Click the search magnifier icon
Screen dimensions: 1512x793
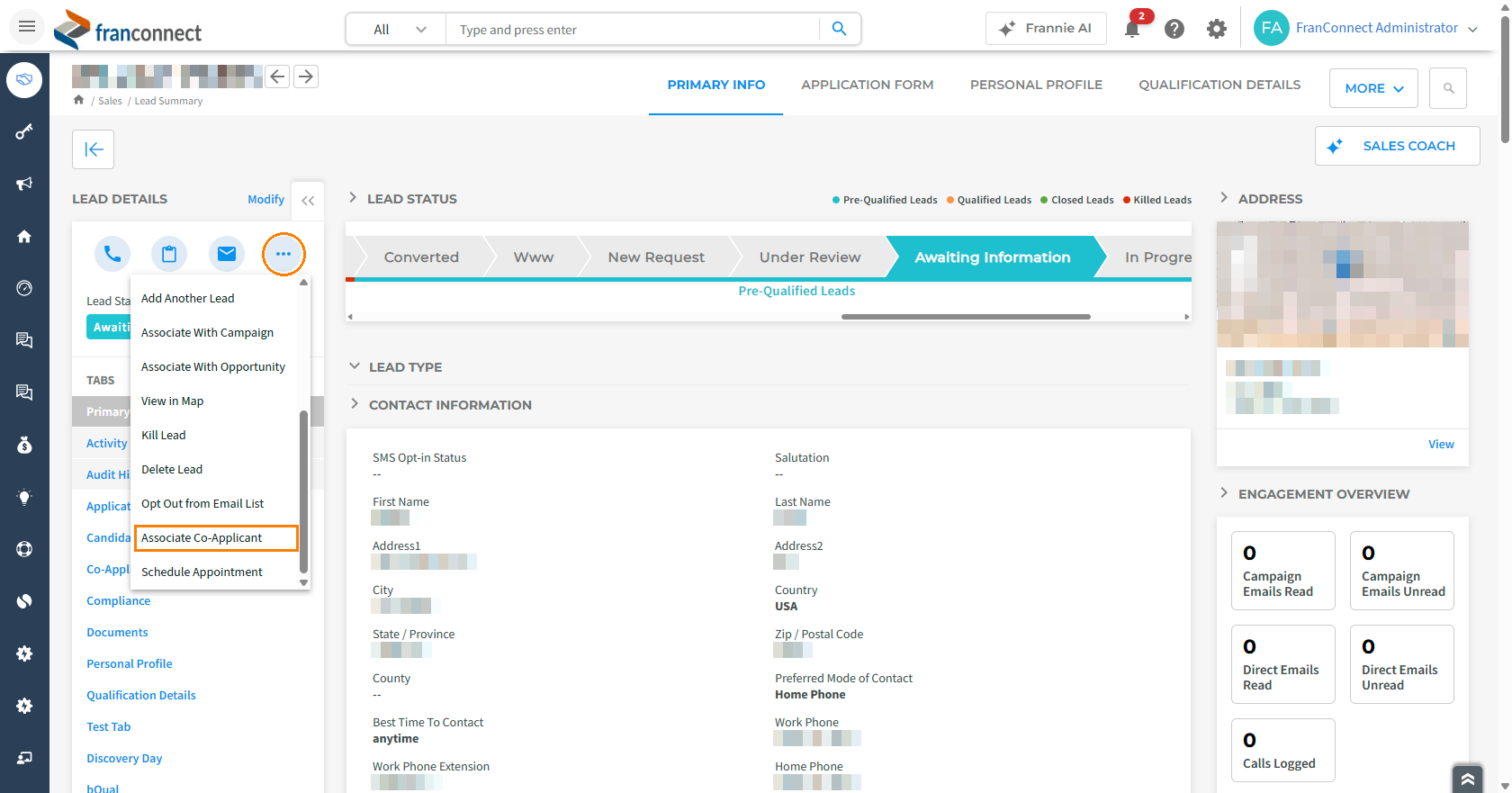coord(839,29)
